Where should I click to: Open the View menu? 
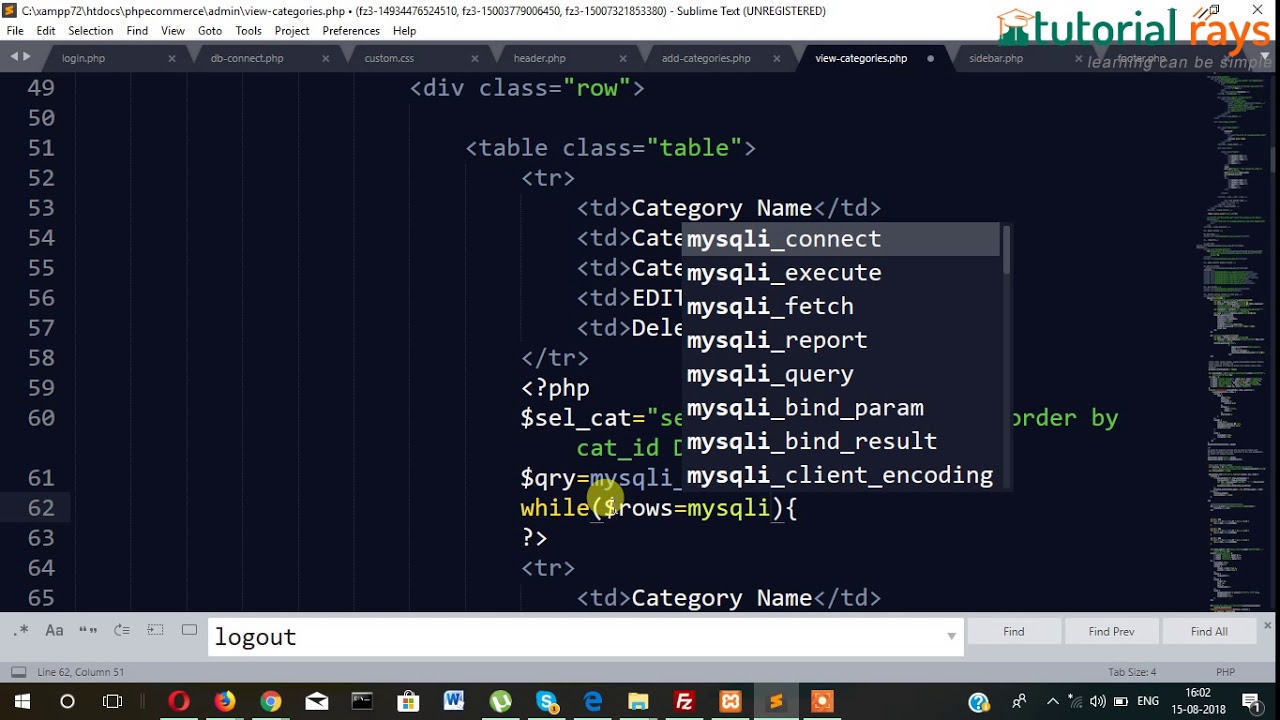coord(173,31)
